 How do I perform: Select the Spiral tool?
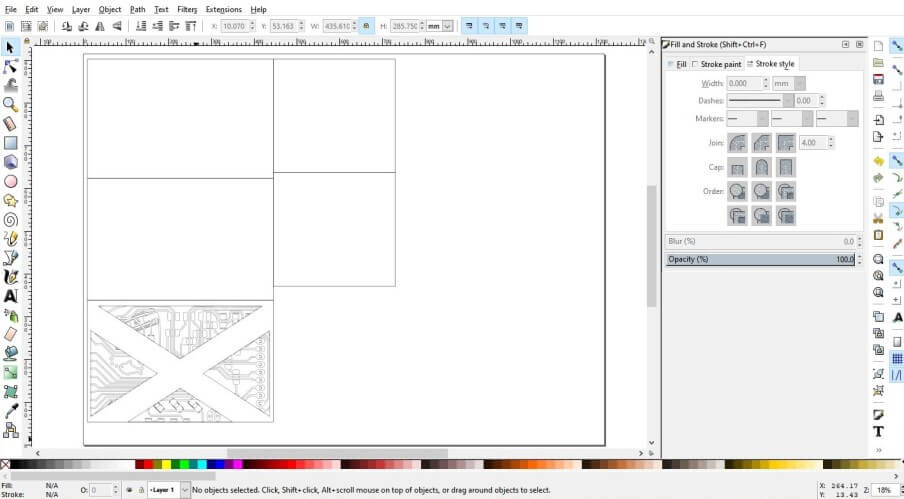coord(11,220)
